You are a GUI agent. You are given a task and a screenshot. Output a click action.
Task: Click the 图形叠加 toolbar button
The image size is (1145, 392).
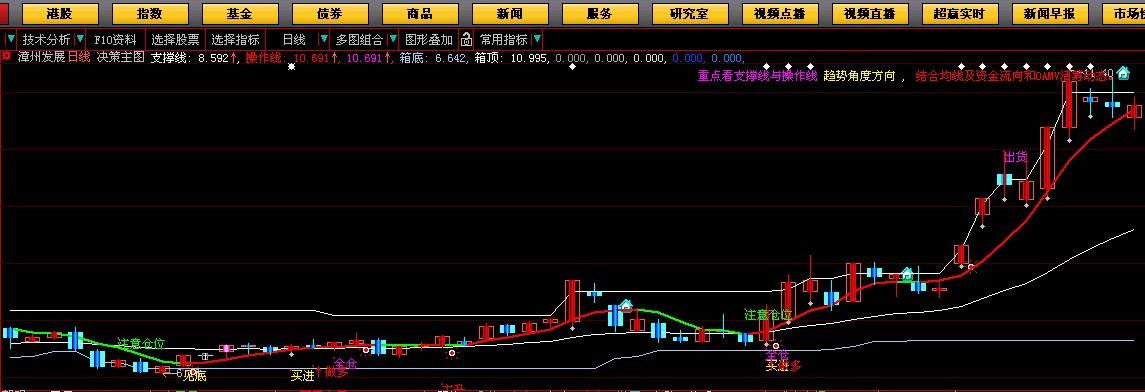(x=429, y=39)
